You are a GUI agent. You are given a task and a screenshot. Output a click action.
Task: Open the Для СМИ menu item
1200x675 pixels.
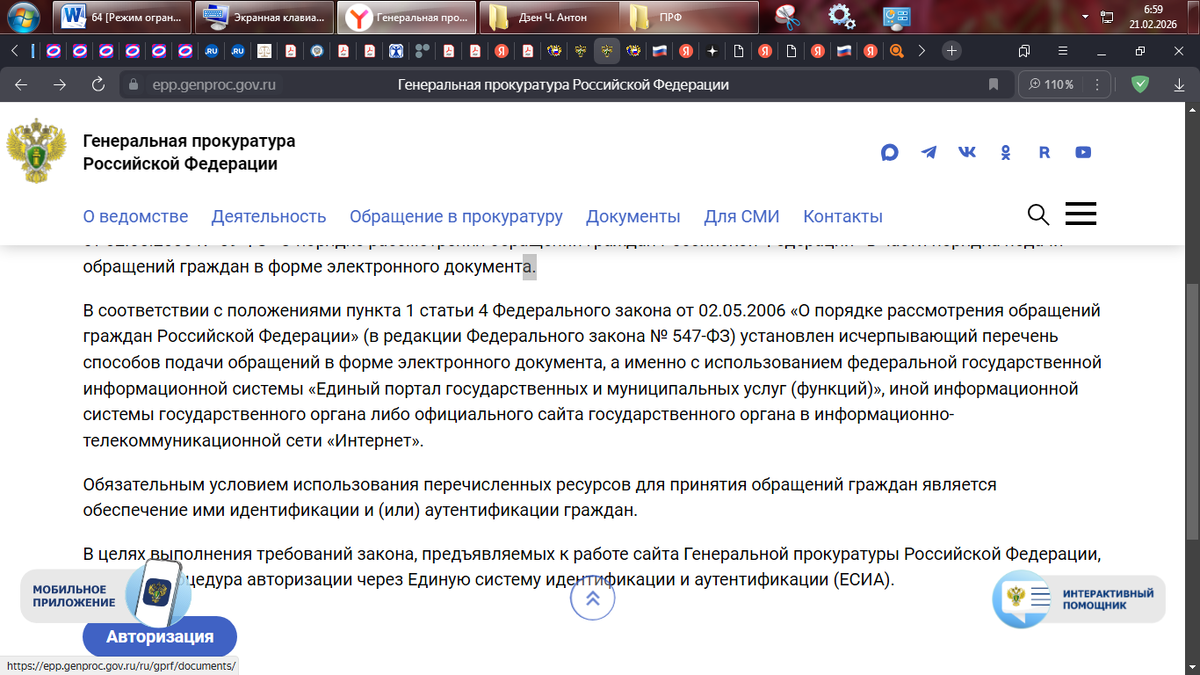coord(741,216)
